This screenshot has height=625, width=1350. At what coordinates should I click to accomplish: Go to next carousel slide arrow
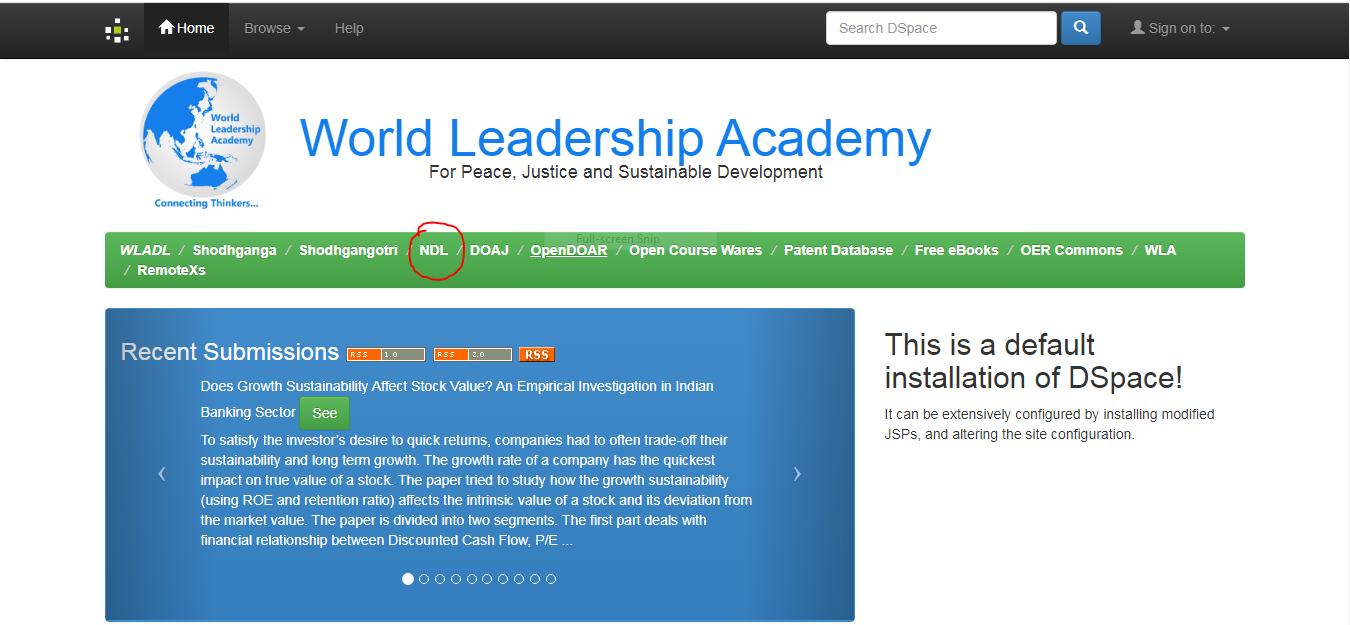point(797,473)
